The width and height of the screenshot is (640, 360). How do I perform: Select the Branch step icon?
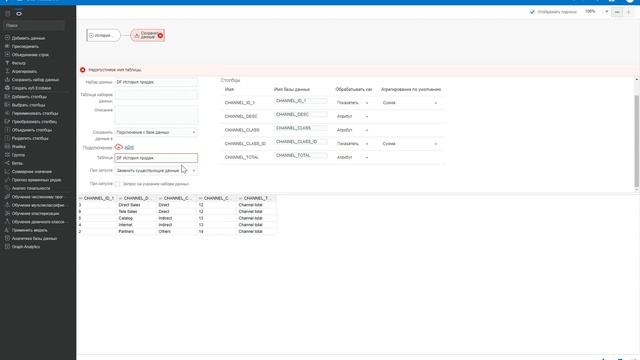click(x=7, y=163)
